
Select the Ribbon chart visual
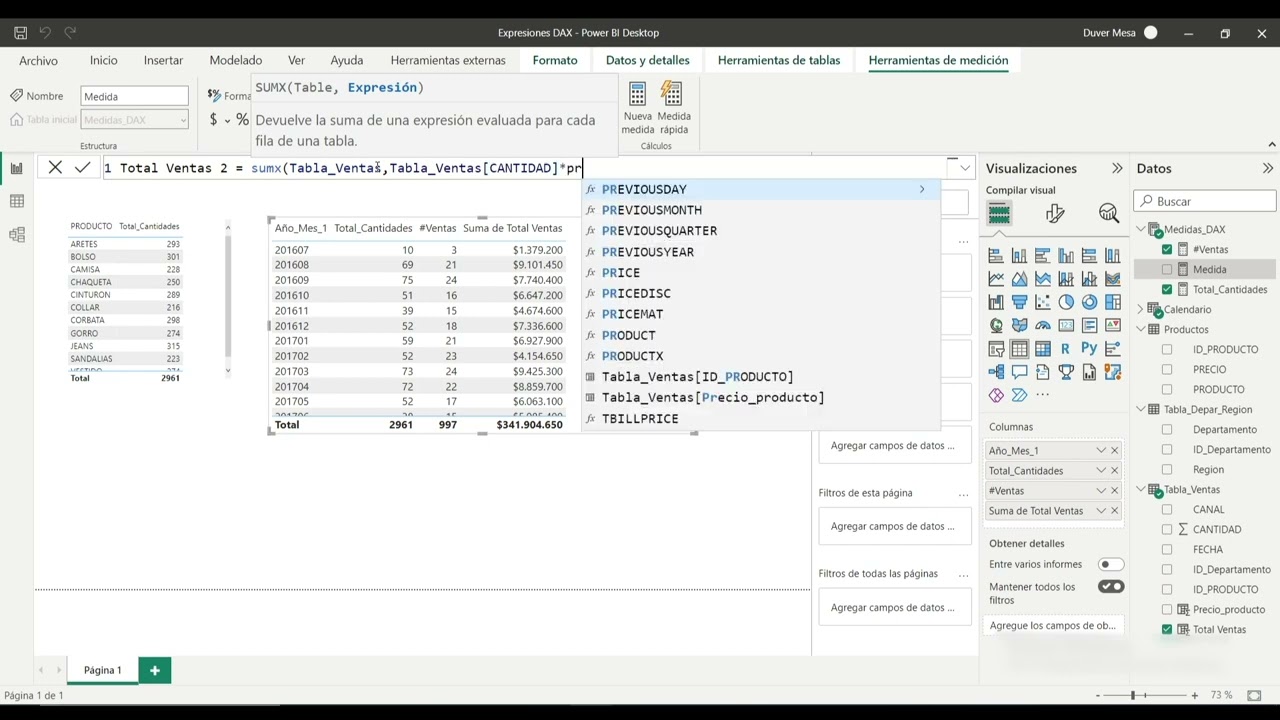(x=1113, y=279)
